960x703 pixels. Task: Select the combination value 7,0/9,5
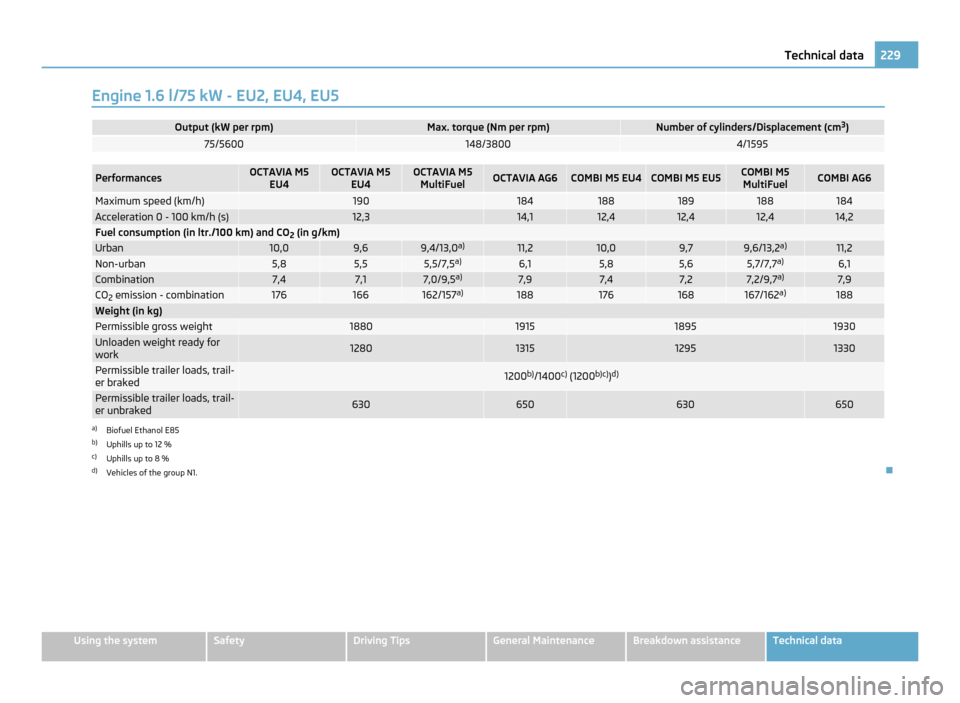click(442, 279)
